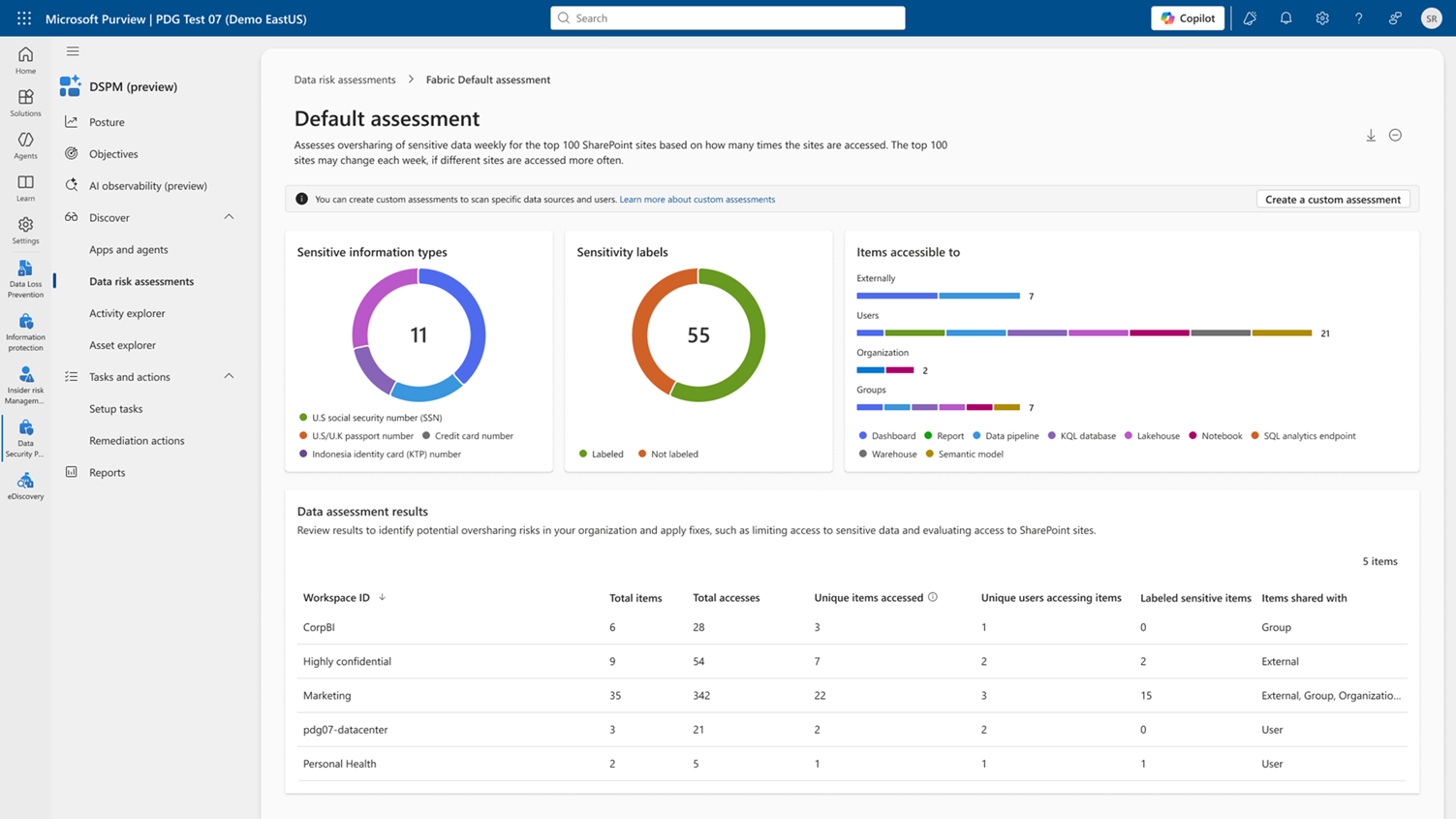Click the Create a custom assessment button

pos(1332,200)
